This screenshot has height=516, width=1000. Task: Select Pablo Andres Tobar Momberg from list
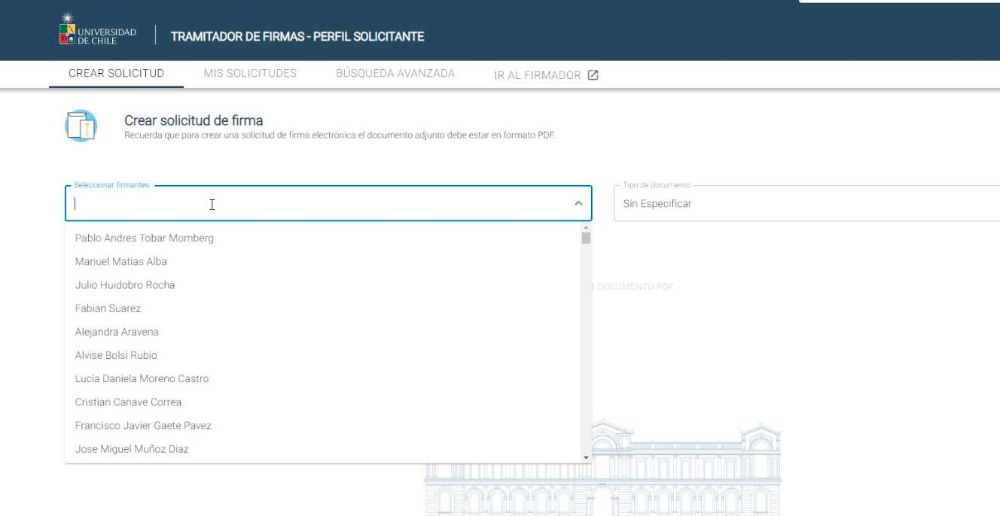144,238
